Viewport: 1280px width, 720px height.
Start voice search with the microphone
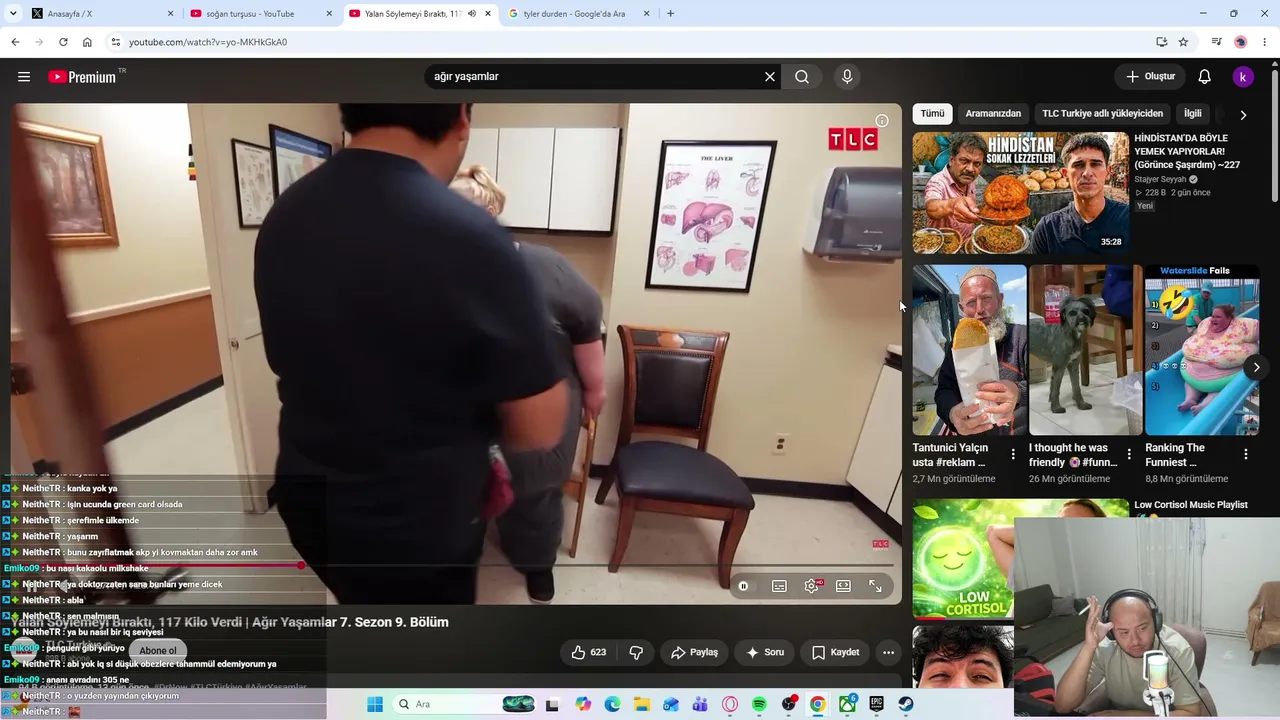(847, 77)
